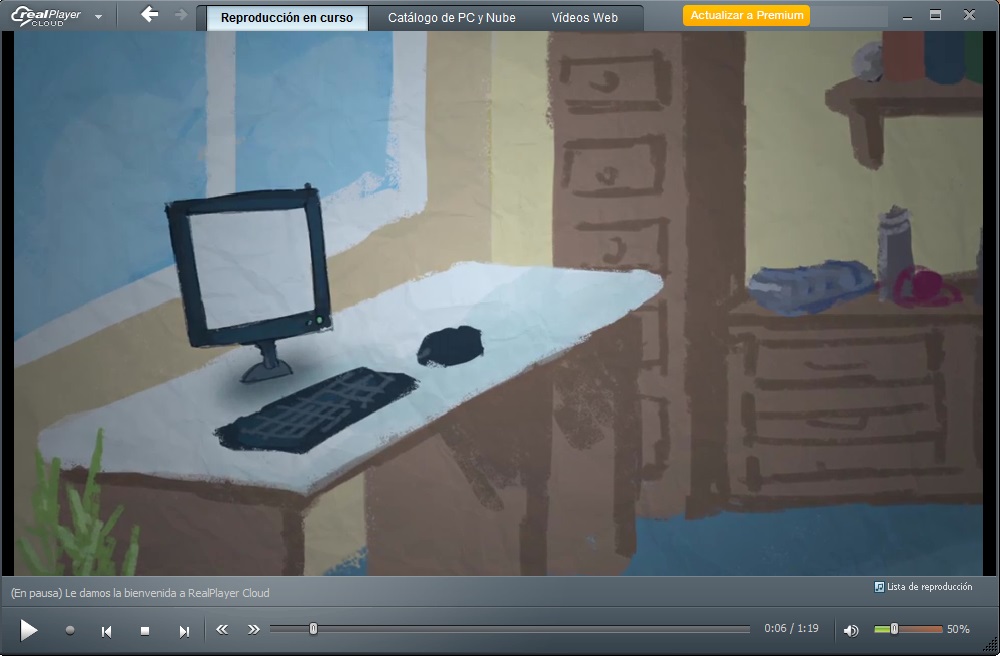Viewport: 1000px width, 656px height.
Task: Go back with the left arrow
Action: [149, 14]
